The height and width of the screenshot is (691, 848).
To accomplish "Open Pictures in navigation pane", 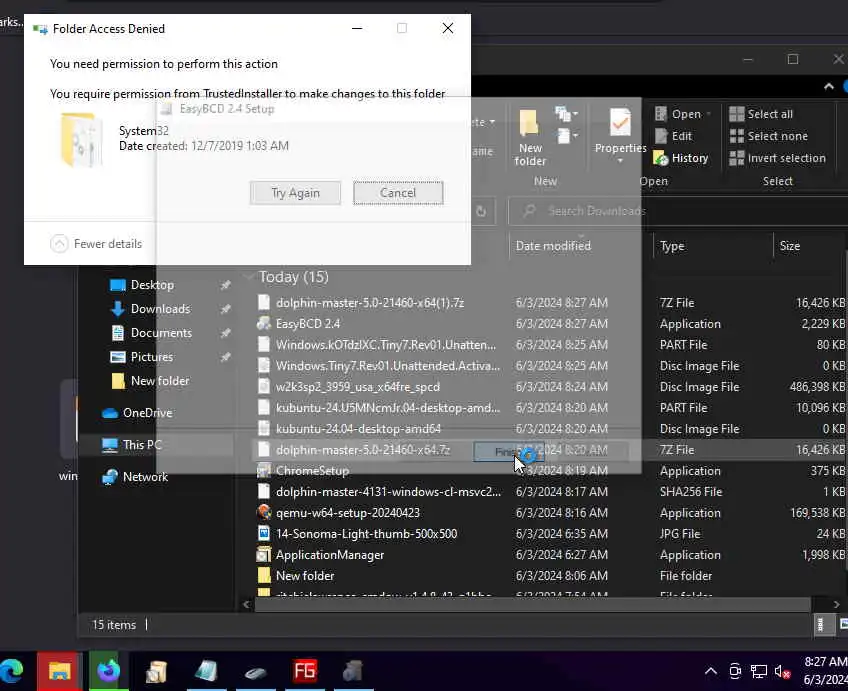I will coord(152,357).
